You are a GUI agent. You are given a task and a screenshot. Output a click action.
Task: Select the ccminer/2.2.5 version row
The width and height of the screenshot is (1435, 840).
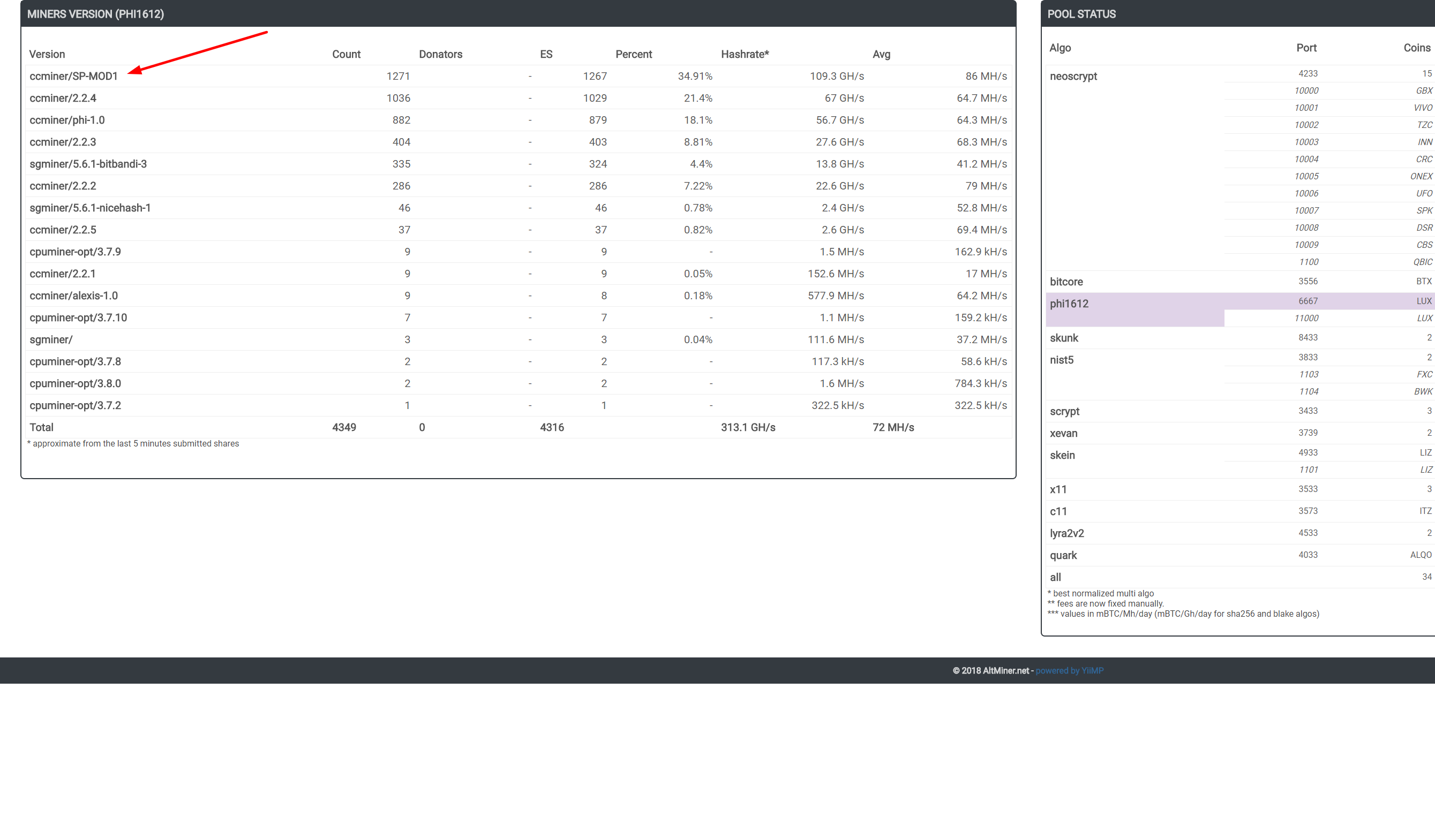point(518,230)
